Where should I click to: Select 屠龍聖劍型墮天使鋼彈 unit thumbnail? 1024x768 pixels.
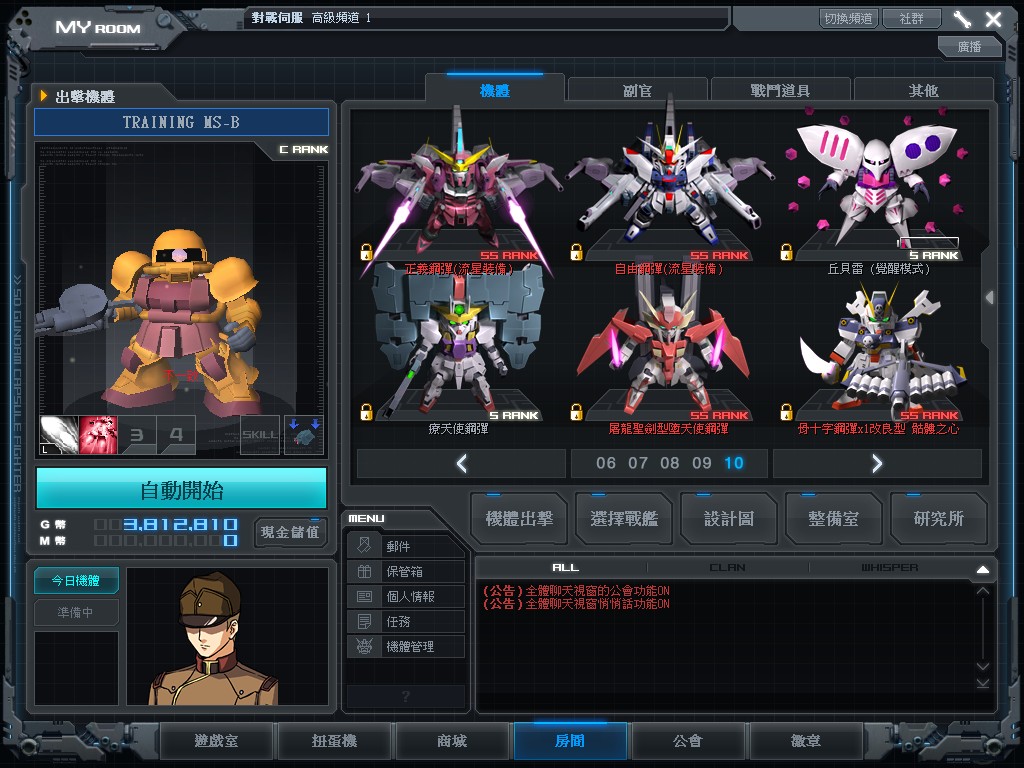coord(667,346)
